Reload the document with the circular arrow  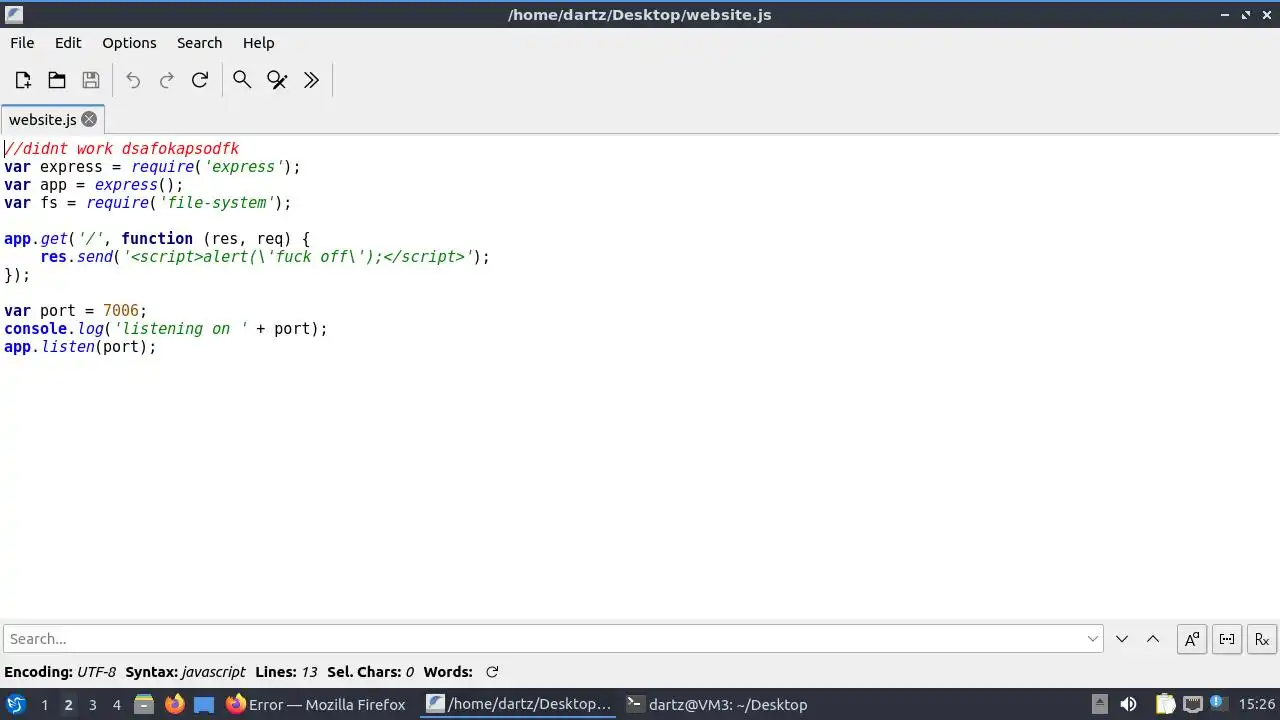click(x=200, y=80)
